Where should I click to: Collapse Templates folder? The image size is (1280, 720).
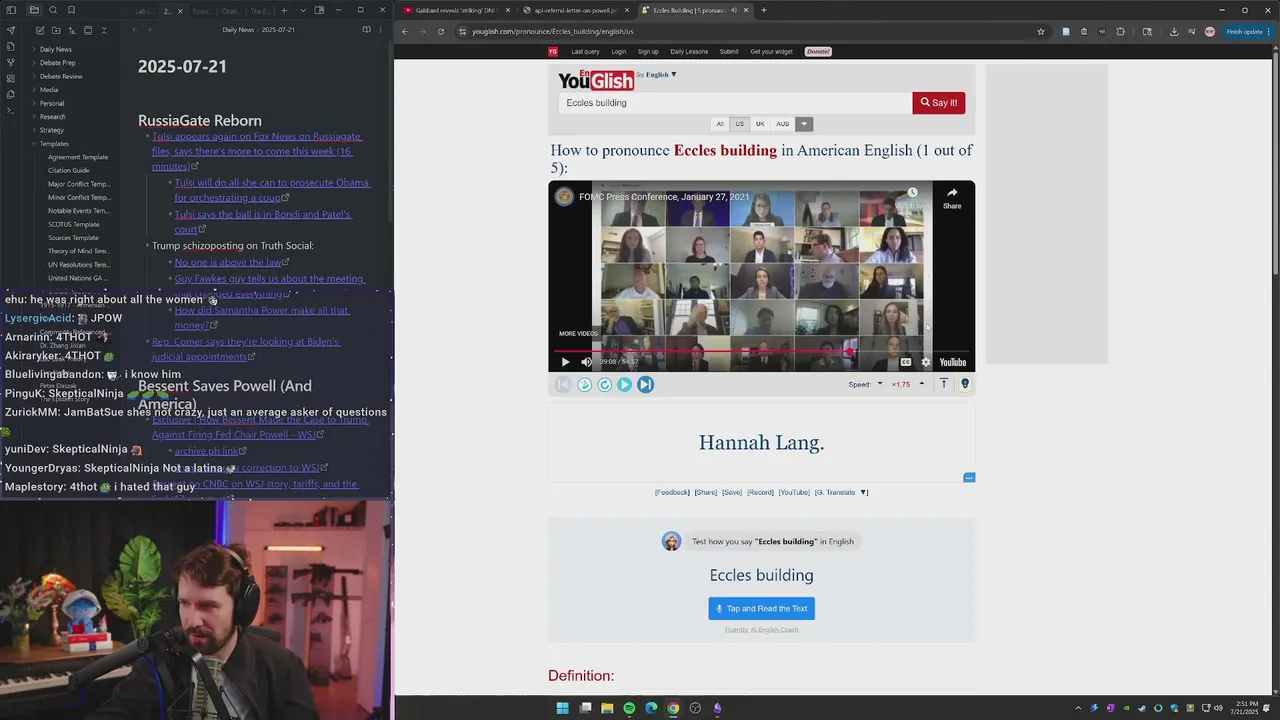[54, 144]
